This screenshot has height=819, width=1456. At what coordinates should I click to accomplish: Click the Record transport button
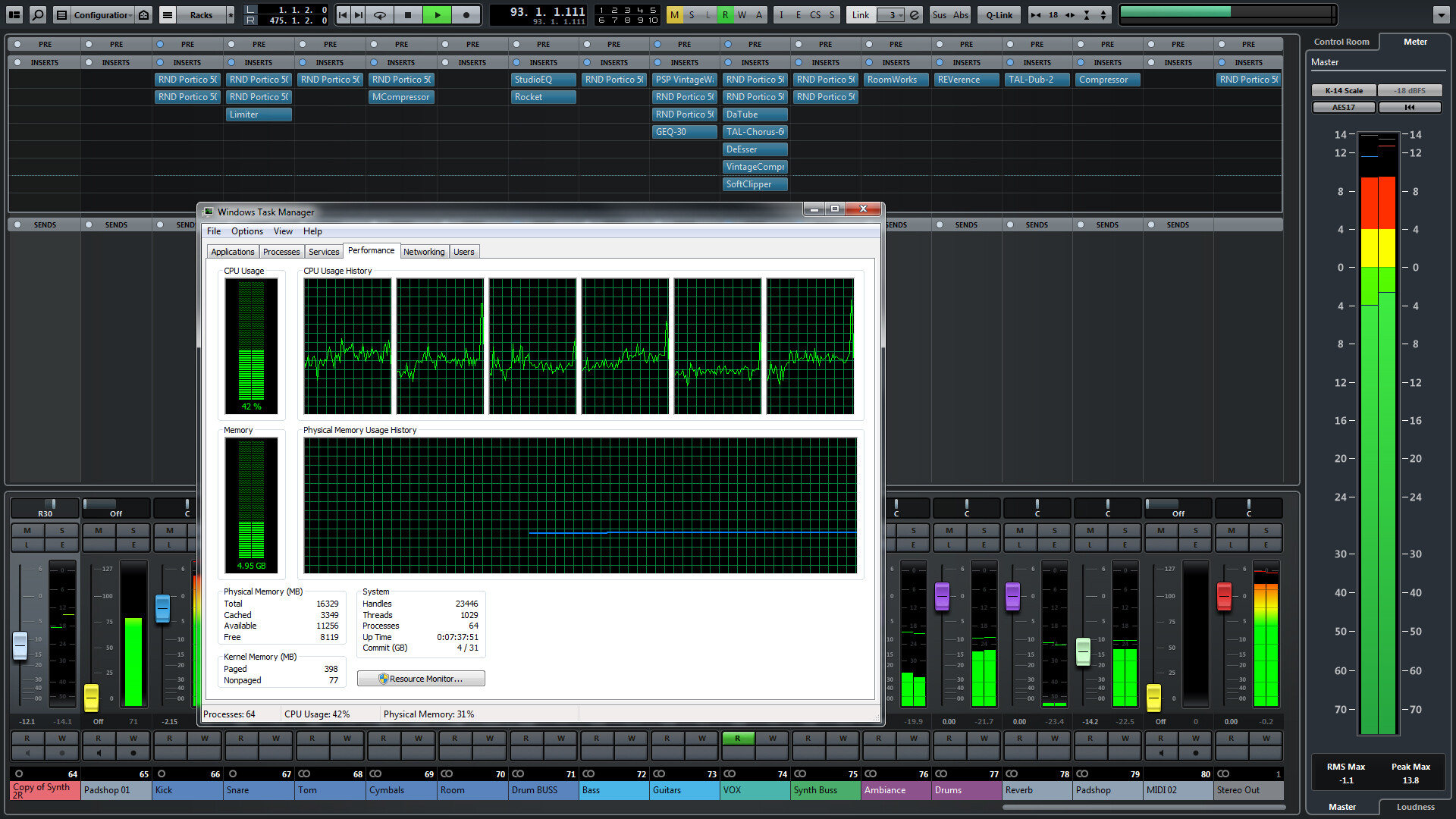[466, 14]
